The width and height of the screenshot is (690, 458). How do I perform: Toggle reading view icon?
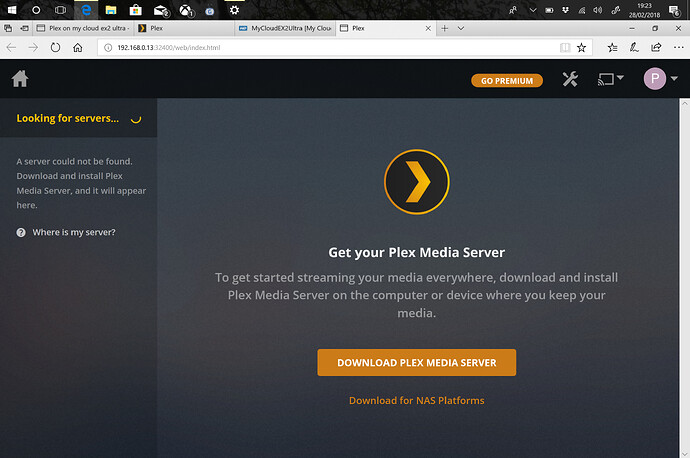pos(565,48)
